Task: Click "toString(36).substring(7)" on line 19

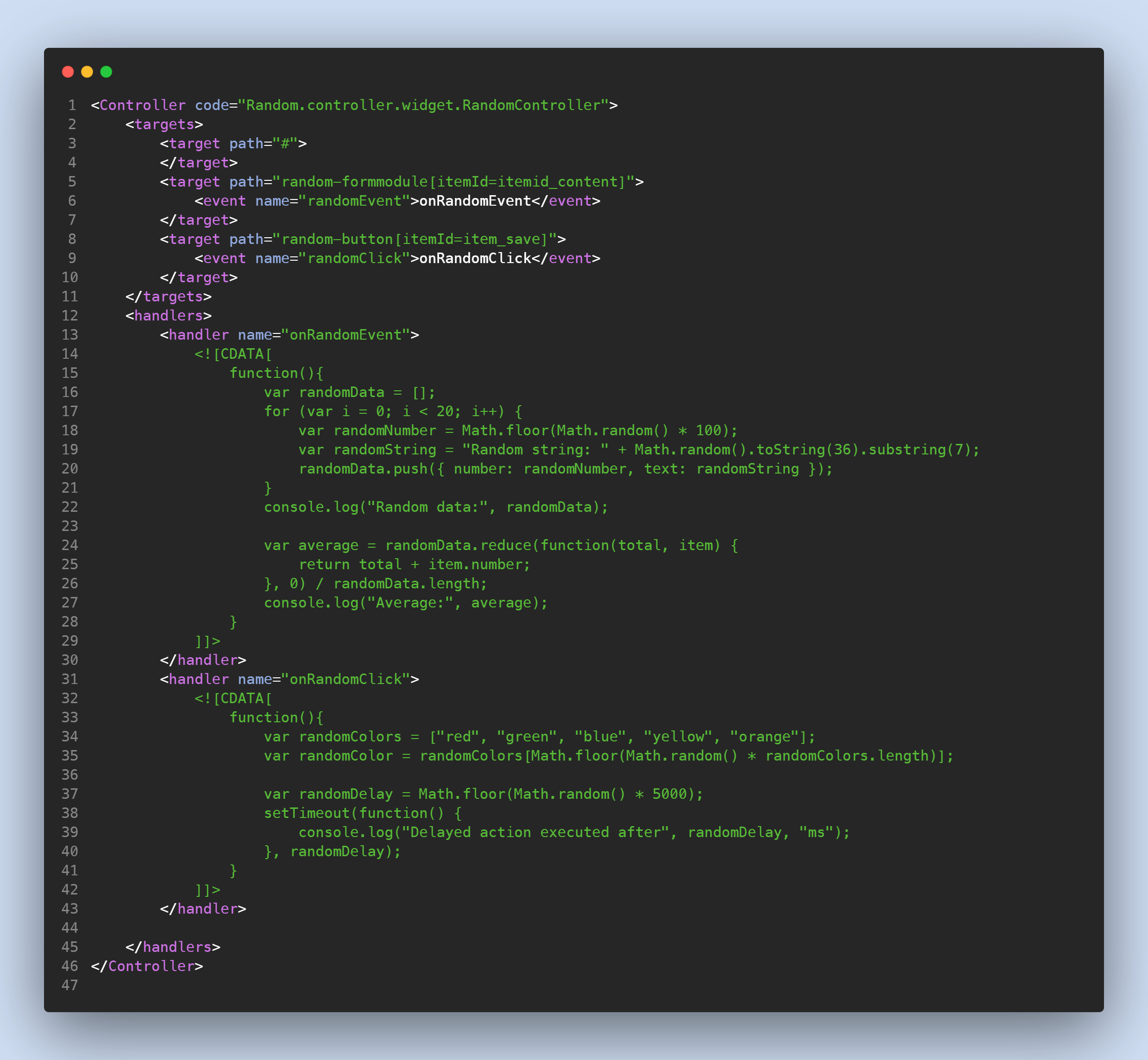Action: [863, 450]
